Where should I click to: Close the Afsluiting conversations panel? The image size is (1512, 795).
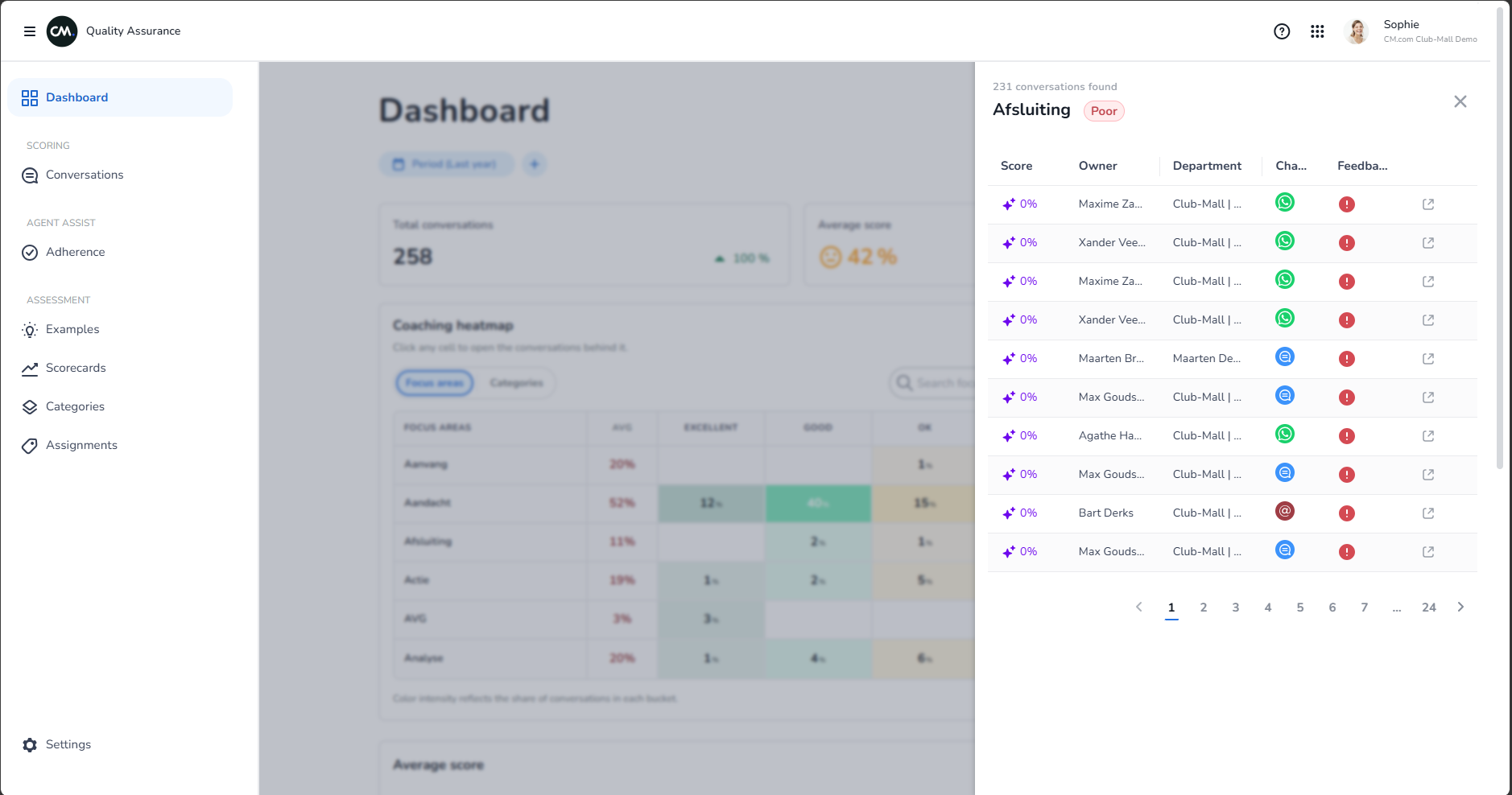click(1460, 101)
